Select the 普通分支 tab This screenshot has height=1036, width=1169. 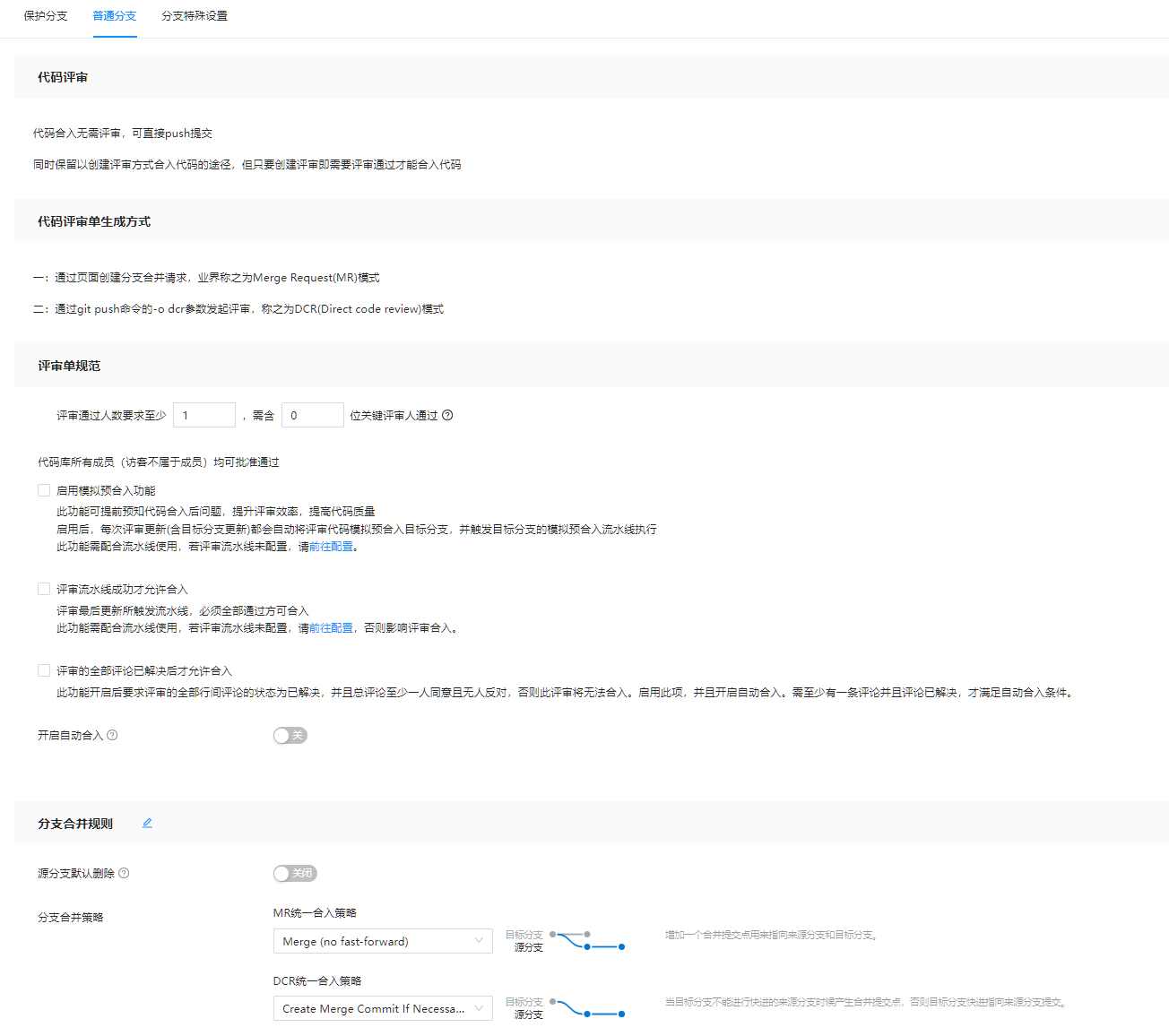(x=115, y=16)
